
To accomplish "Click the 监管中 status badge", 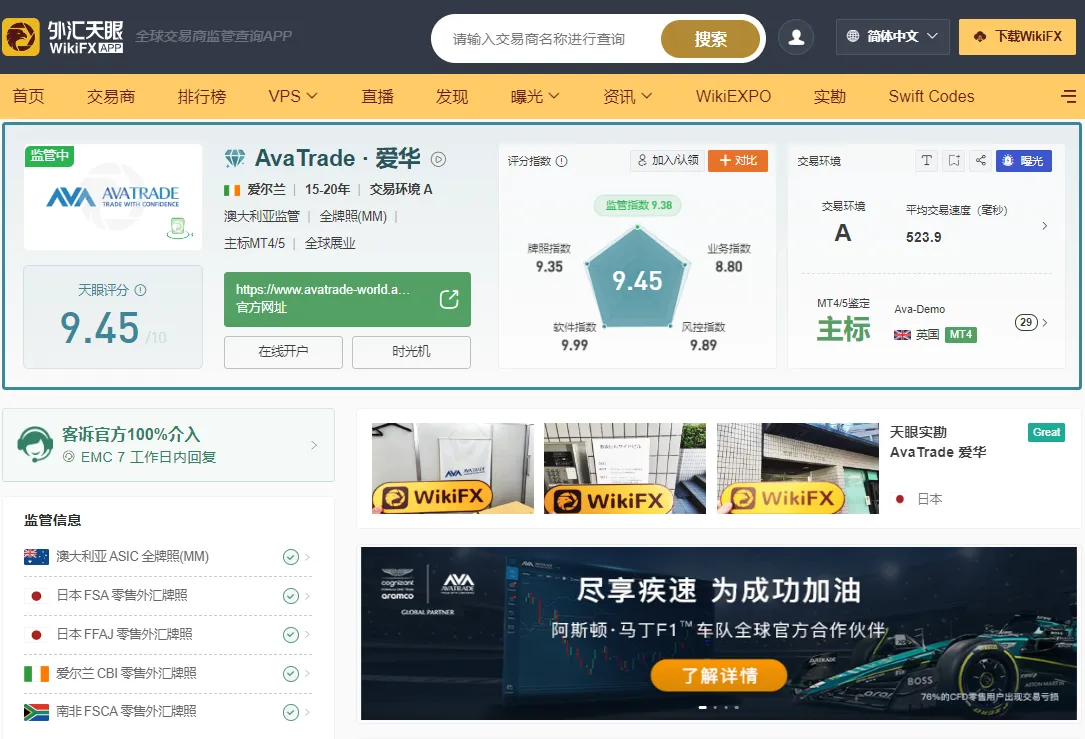I will coord(49,156).
